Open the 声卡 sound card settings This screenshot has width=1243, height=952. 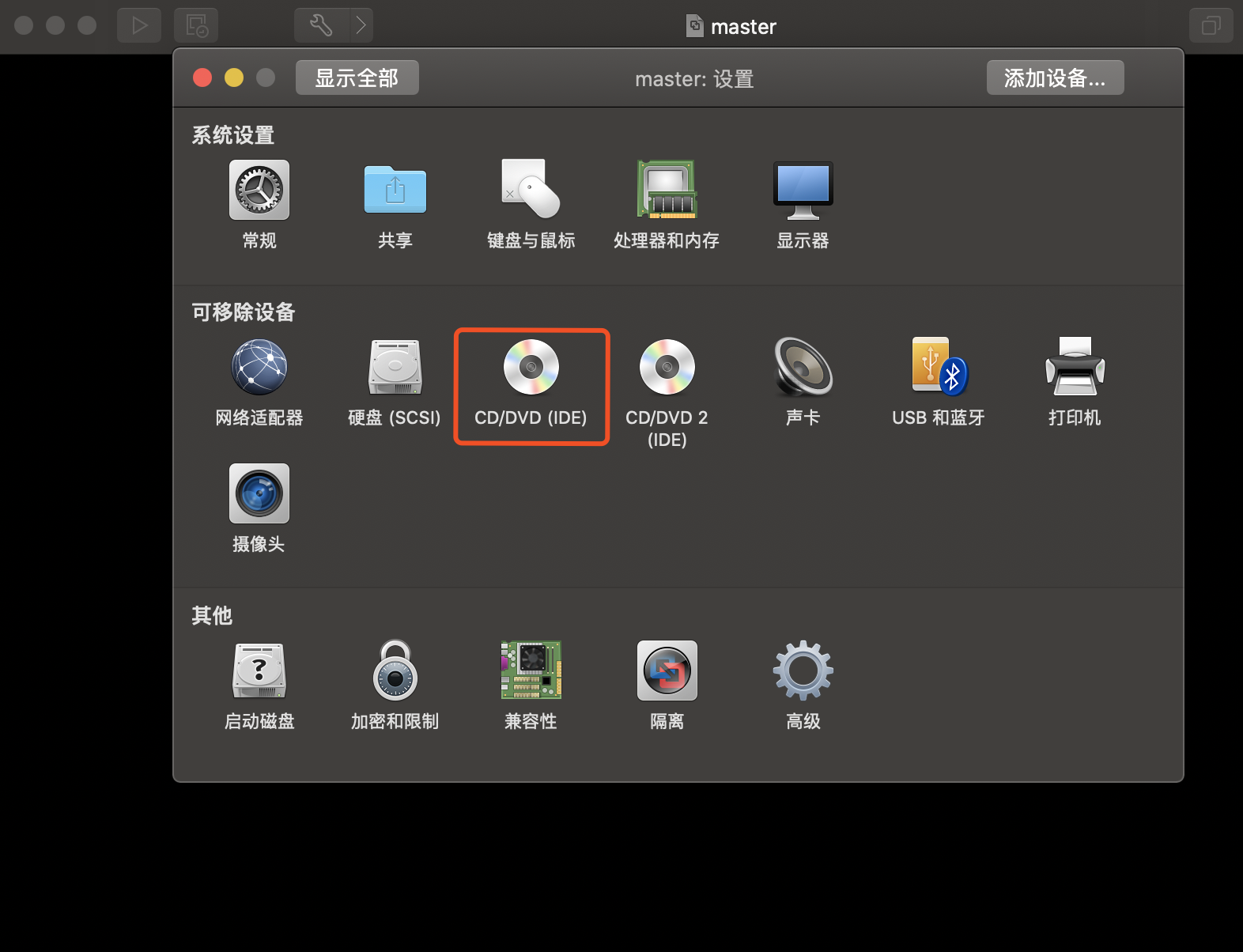pos(803,366)
